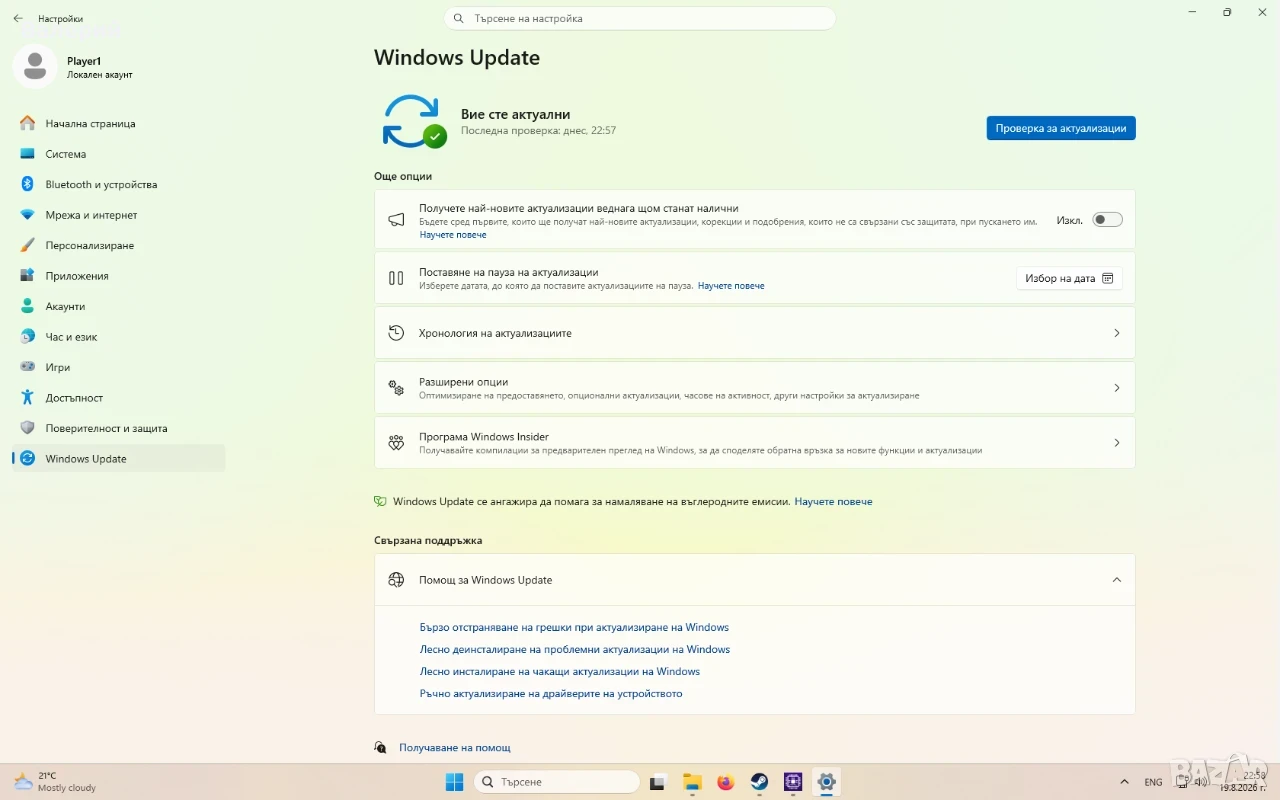Navigate to Приложения settings
Image resolution: width=1280 pixels, height=800 pixels.
point(119,276)
